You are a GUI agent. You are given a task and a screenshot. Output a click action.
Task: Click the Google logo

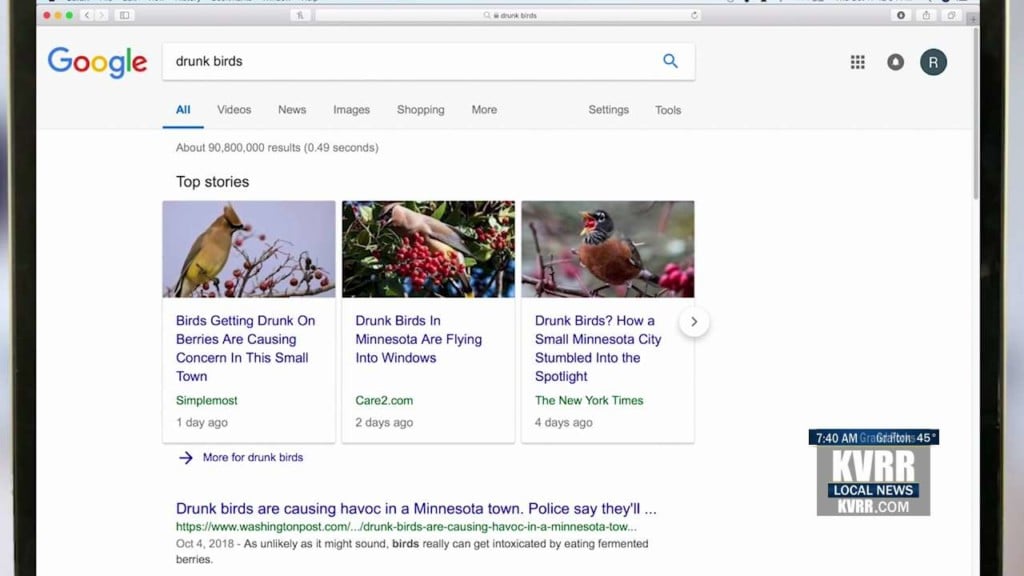(x=97, y=63)
